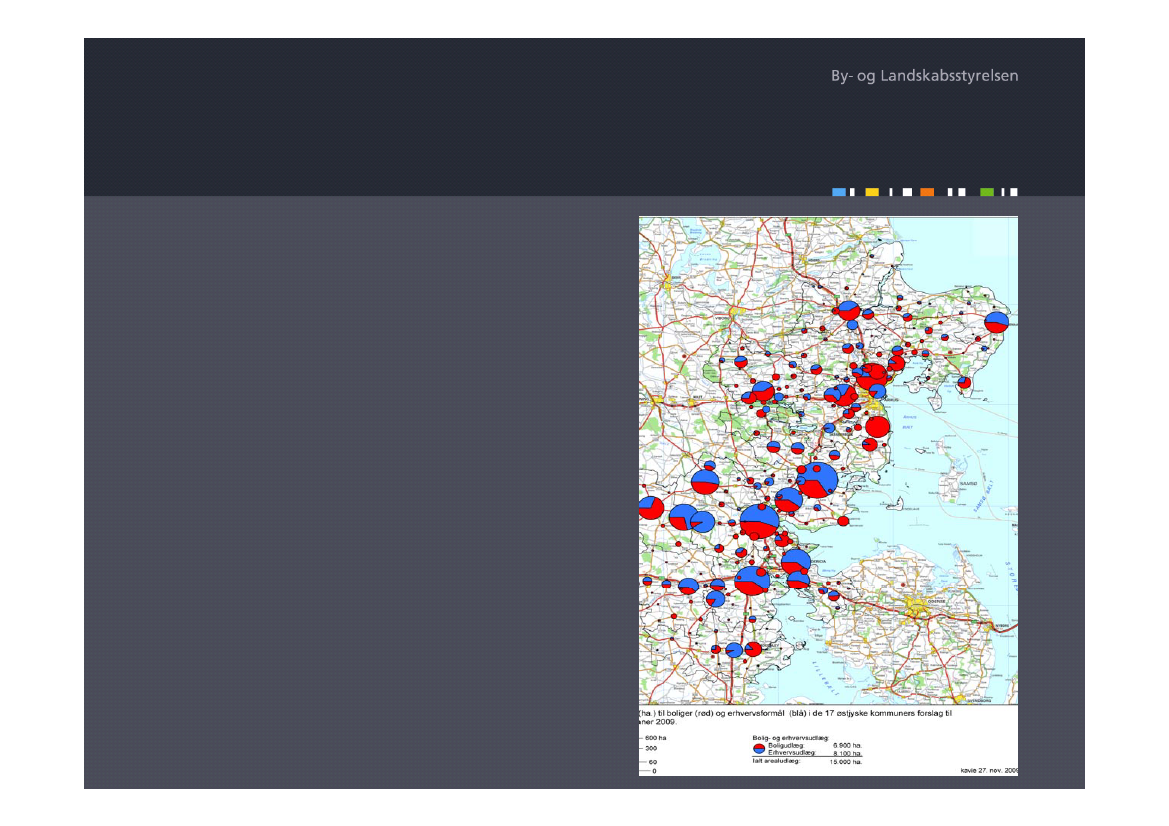This screenshot has height=826, width=1169.
Task: Select the 'Bolig- og erhvervsudlæg:' legend heading
Action: tap(790, 738)
